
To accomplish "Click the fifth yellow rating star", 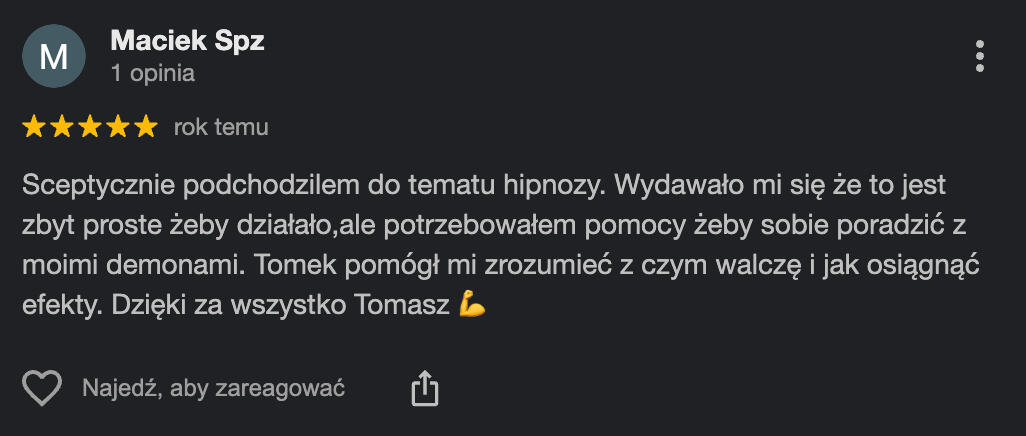I will tap(146, 126).
